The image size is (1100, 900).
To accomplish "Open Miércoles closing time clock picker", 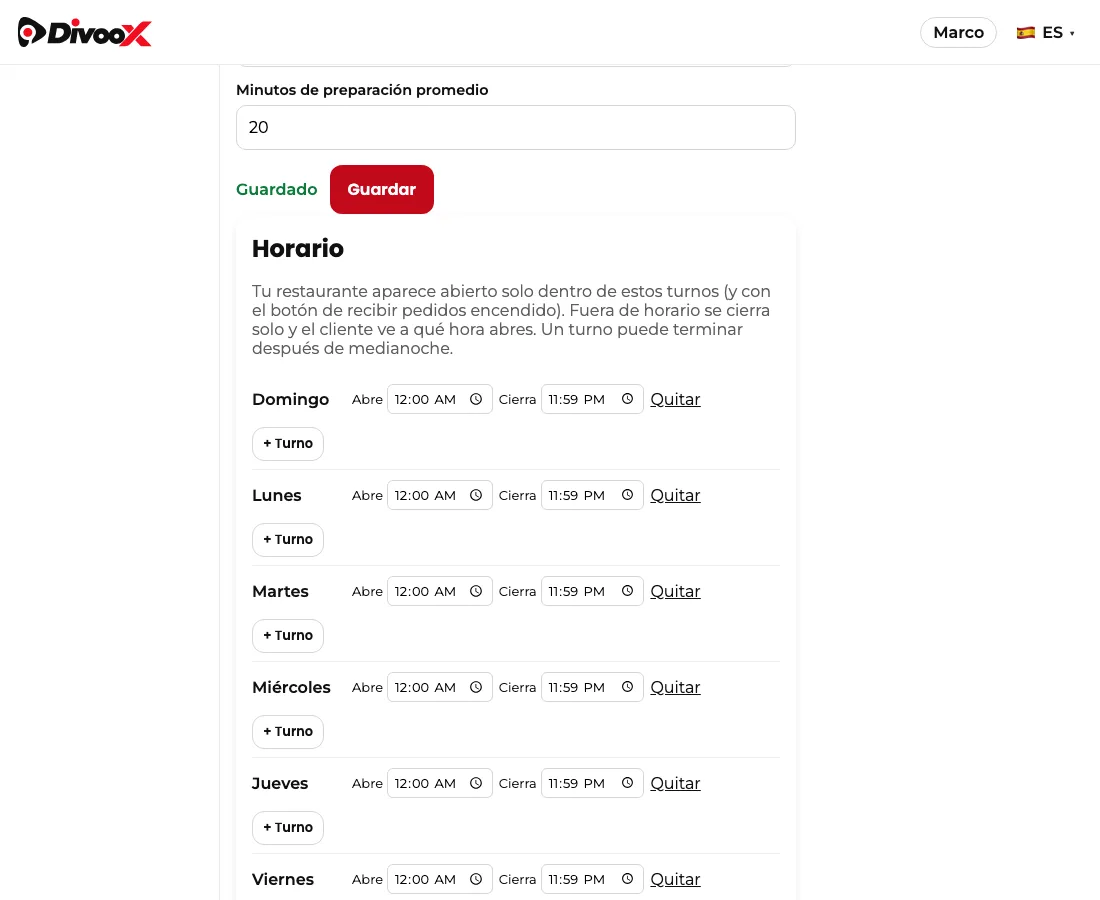I will click(627, 687).
